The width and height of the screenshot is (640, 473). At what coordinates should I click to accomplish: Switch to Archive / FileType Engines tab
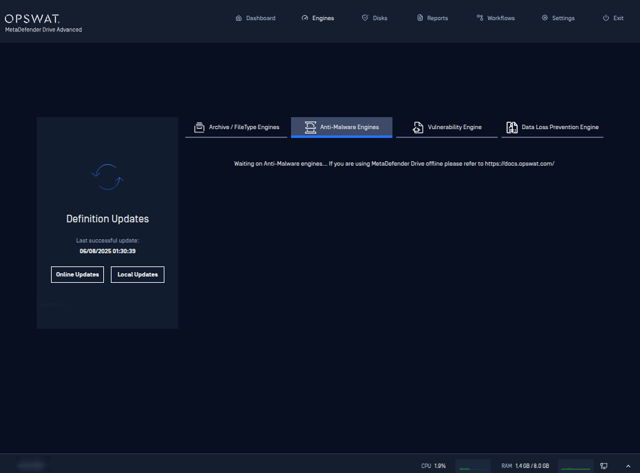236,127
